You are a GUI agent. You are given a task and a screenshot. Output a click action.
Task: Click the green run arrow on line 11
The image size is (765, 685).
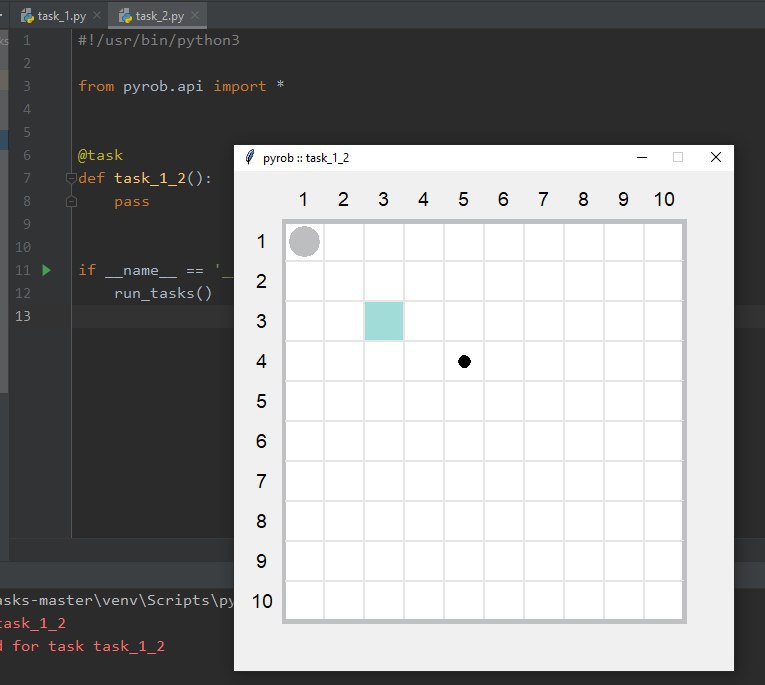(46, 270)
